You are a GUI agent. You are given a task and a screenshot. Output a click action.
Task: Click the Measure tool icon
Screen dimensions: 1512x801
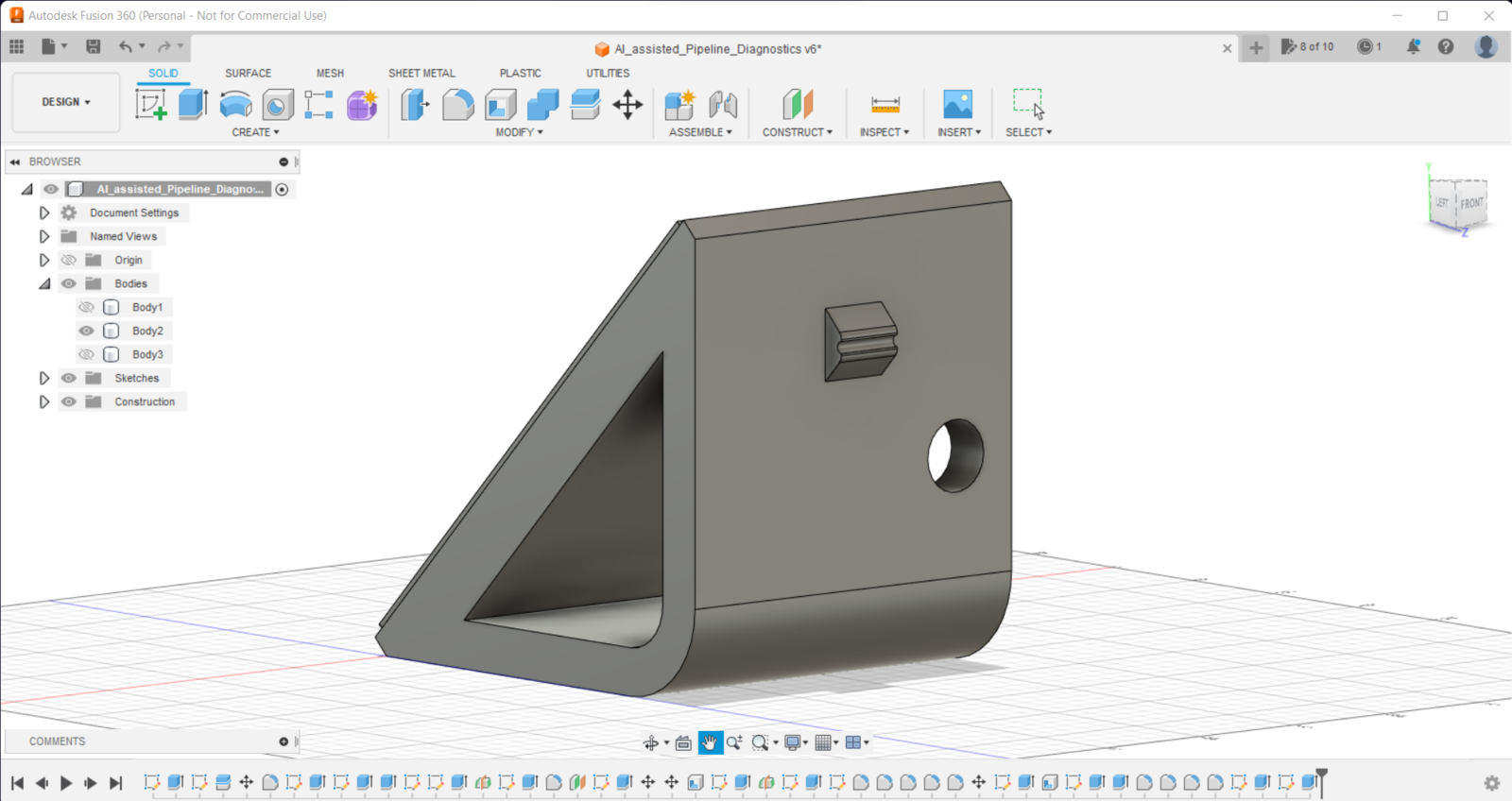[x=885, y=104]
